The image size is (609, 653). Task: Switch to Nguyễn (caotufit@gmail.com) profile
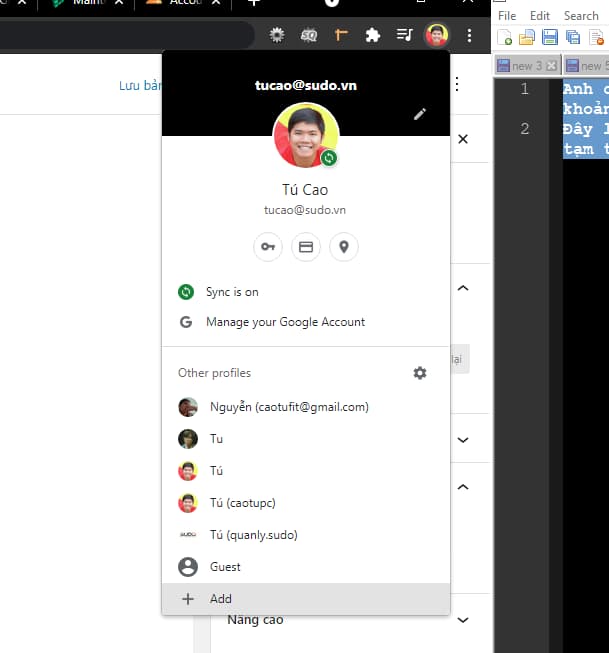click(x=306, y=407)
